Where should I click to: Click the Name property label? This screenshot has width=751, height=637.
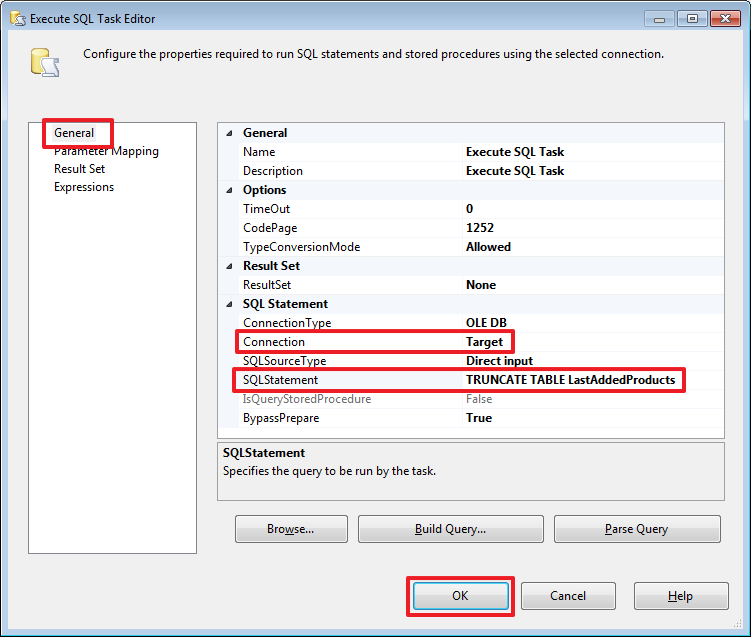pyautogui.click(x=259, y=152)
